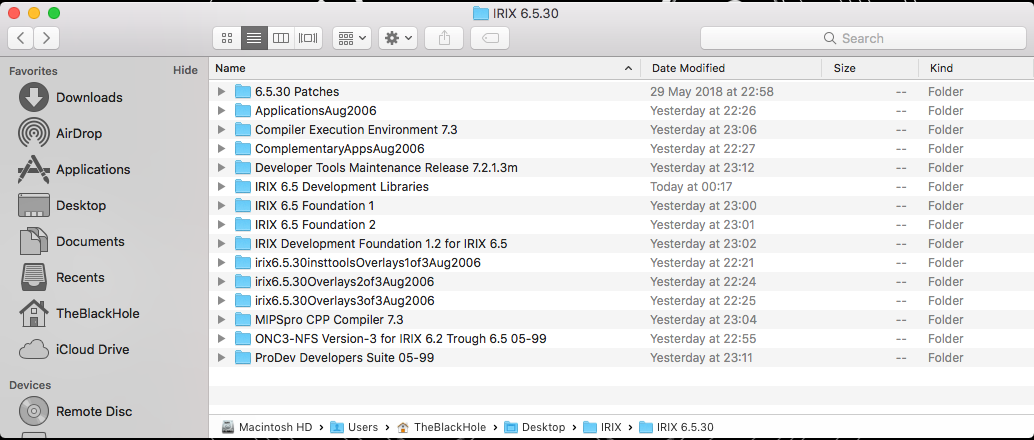1034x440 pixels.
Task: Focus the Search field
Action: [x=863, y=38]
